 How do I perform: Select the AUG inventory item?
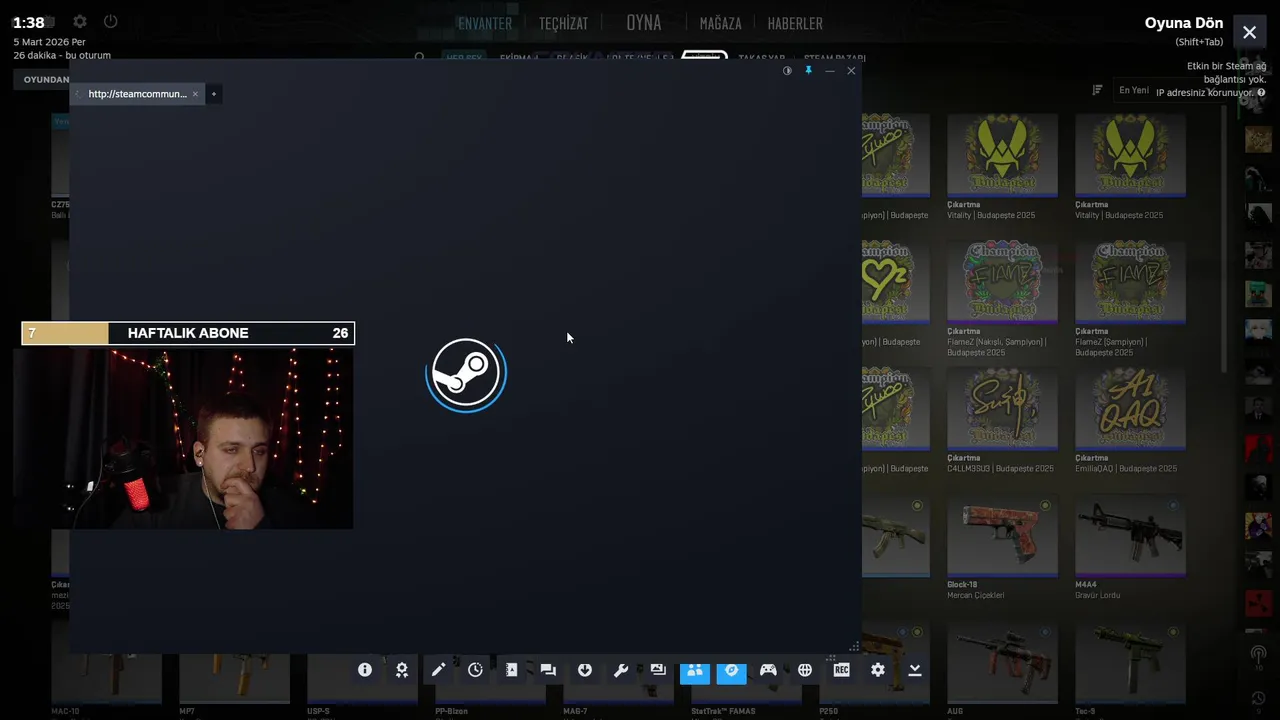pos(1002,668)
